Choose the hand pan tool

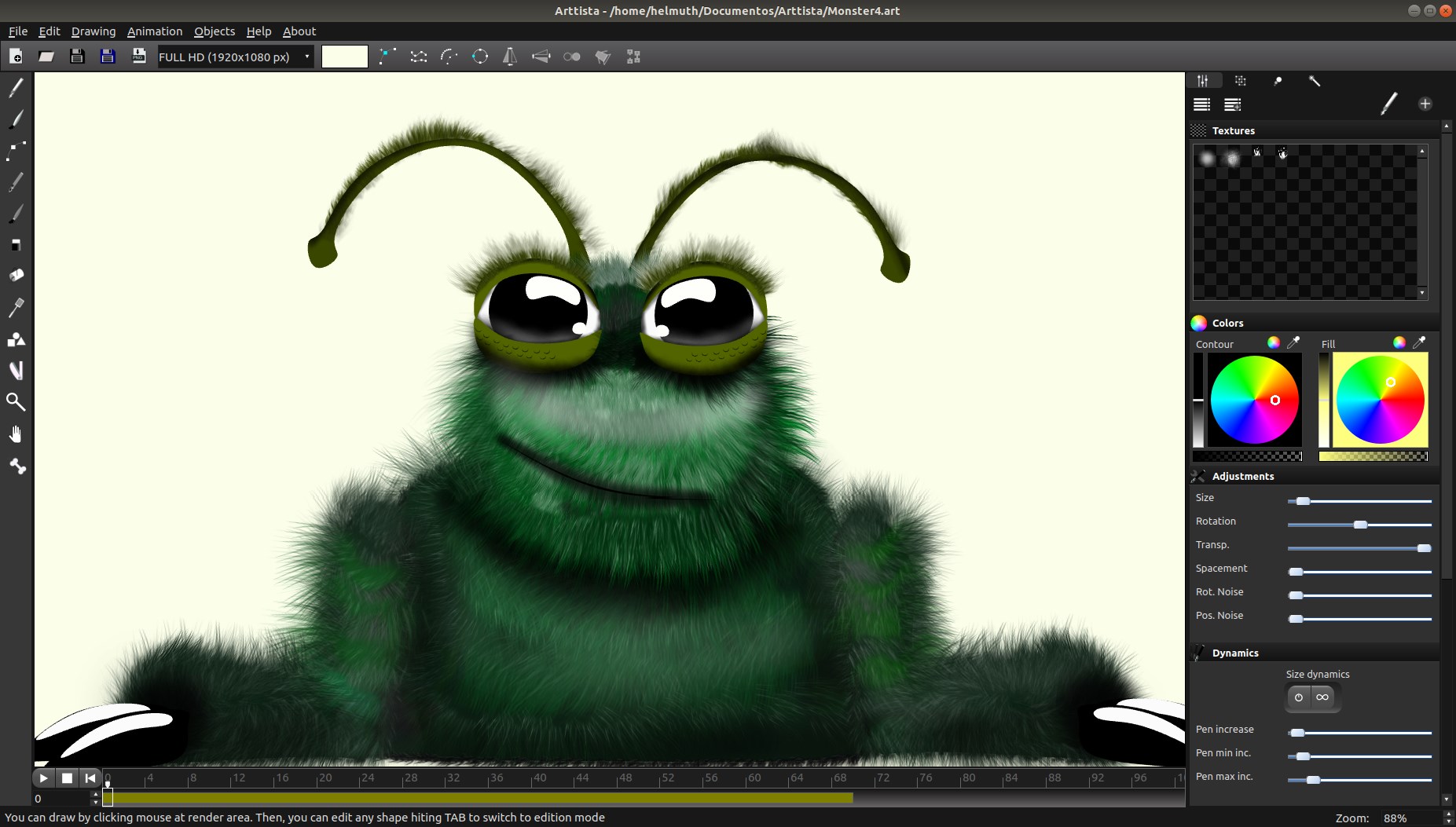point(16,434)
